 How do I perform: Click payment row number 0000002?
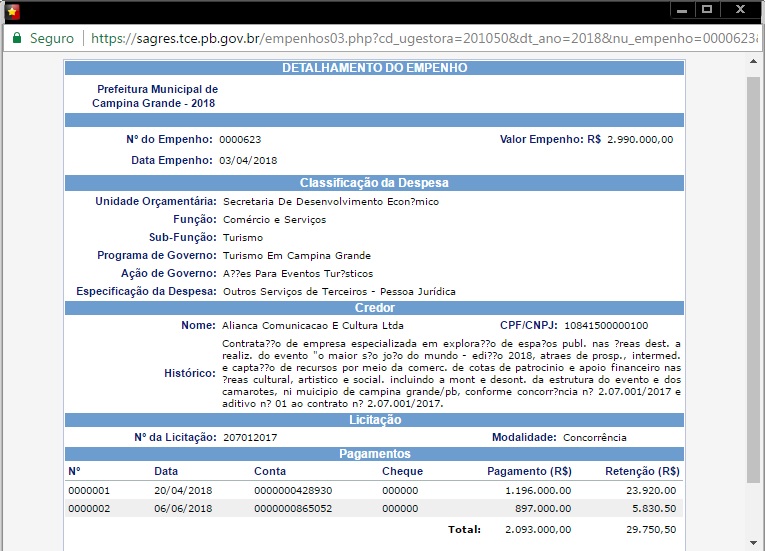coord(89,509)
